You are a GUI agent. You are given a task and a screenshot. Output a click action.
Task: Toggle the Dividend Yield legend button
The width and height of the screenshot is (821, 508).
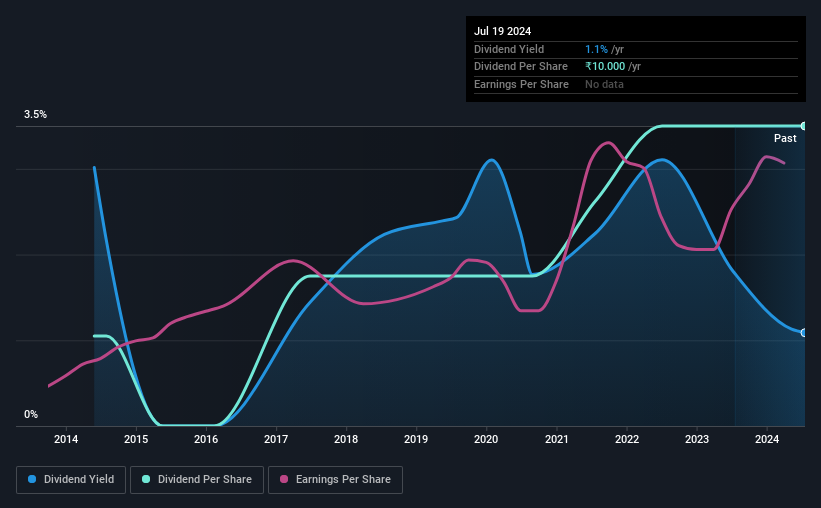(x=71, y=480)
